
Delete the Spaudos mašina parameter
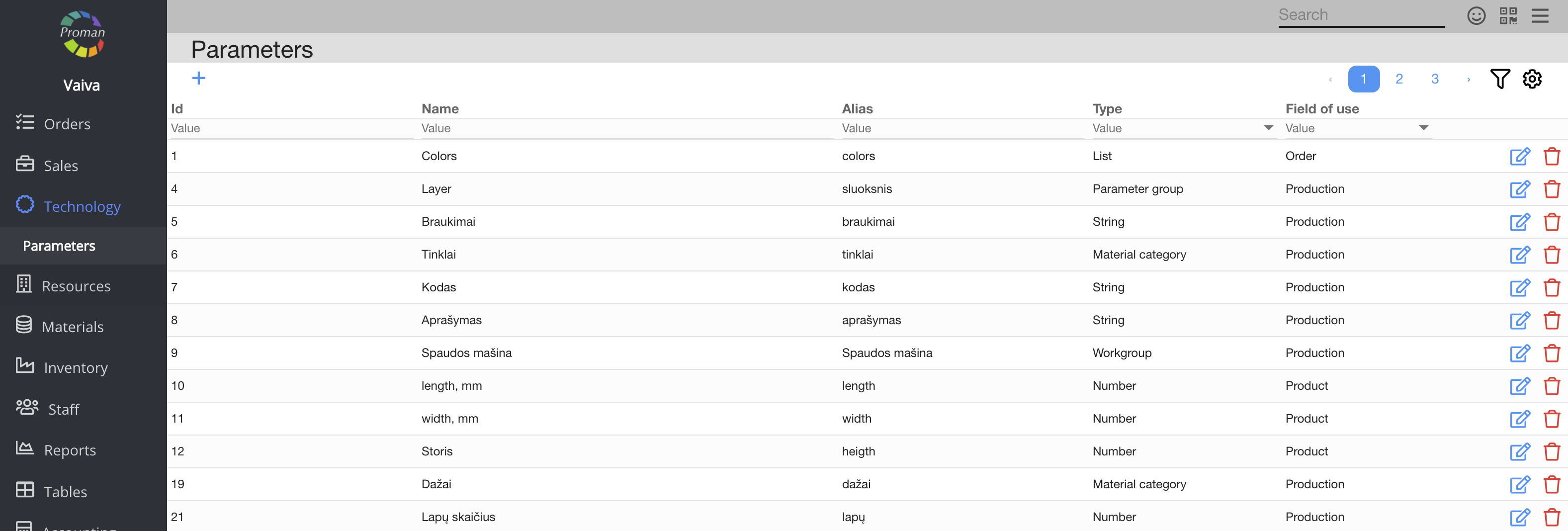[1551, 353]
